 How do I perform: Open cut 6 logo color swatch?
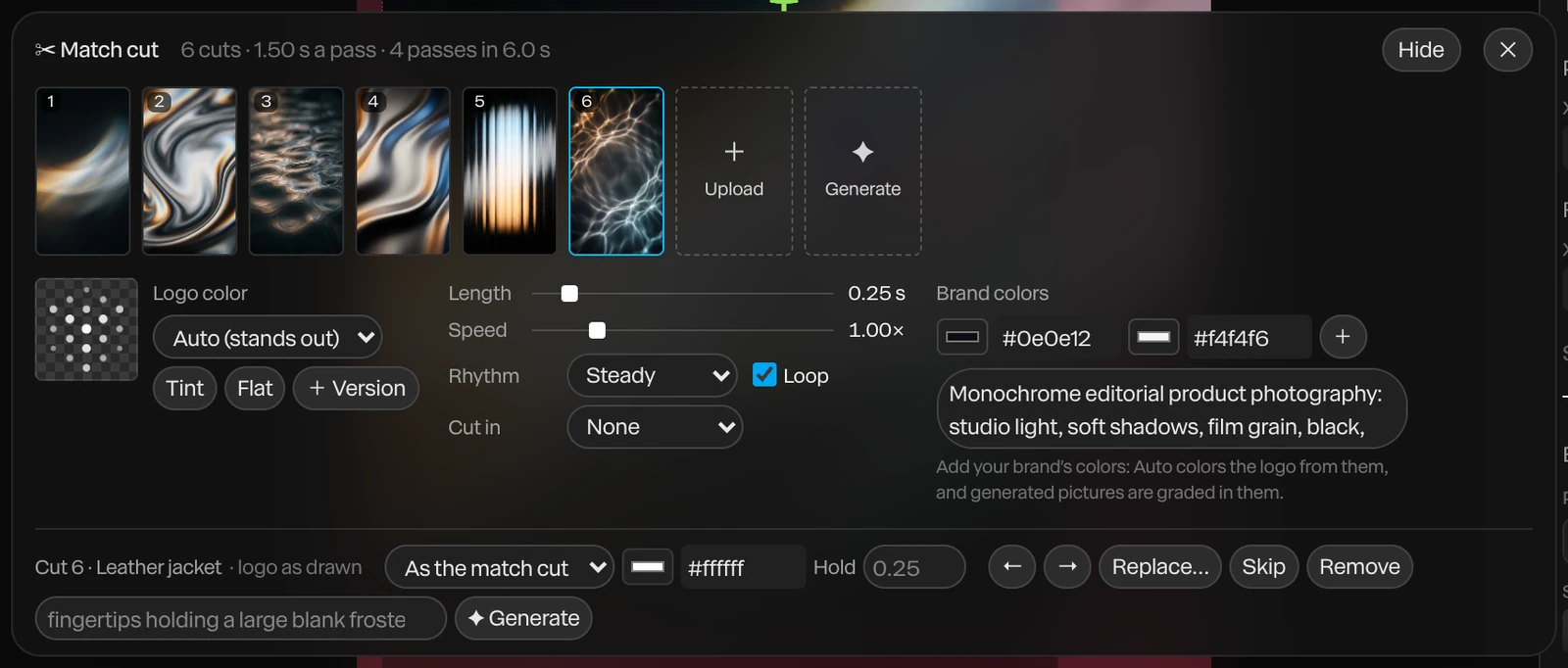[x=648, y=567]
